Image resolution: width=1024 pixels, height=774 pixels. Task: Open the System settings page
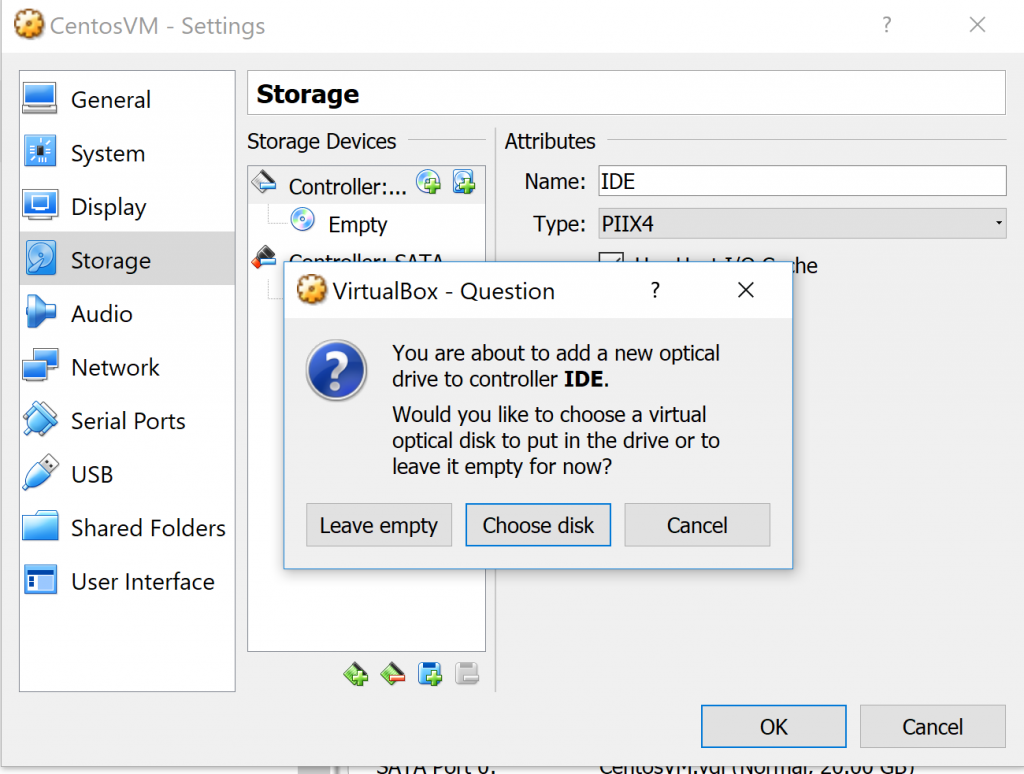pos(127,153)
